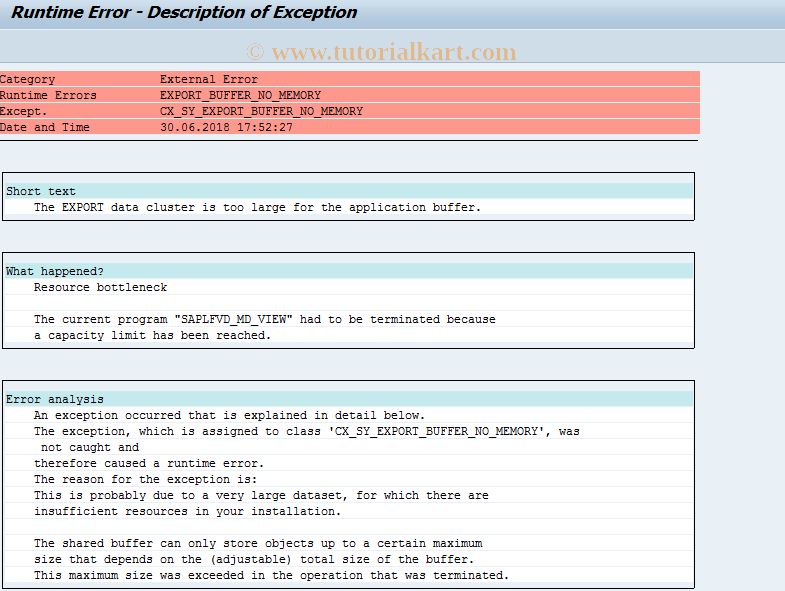Select line 'a capacity limit has been reached.'

pos(152,336)
